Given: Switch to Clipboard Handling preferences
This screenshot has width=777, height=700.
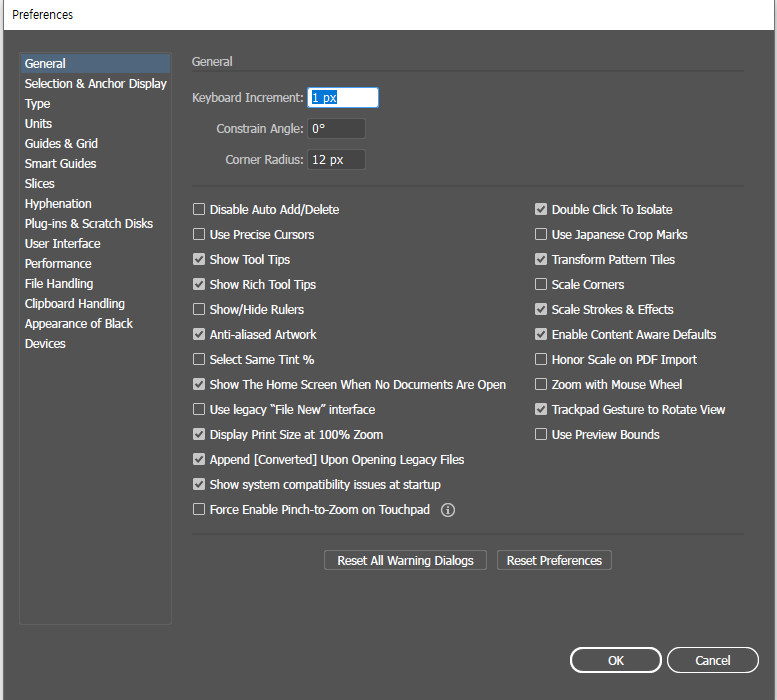Looking at the screenshot, I should [96, 304].
